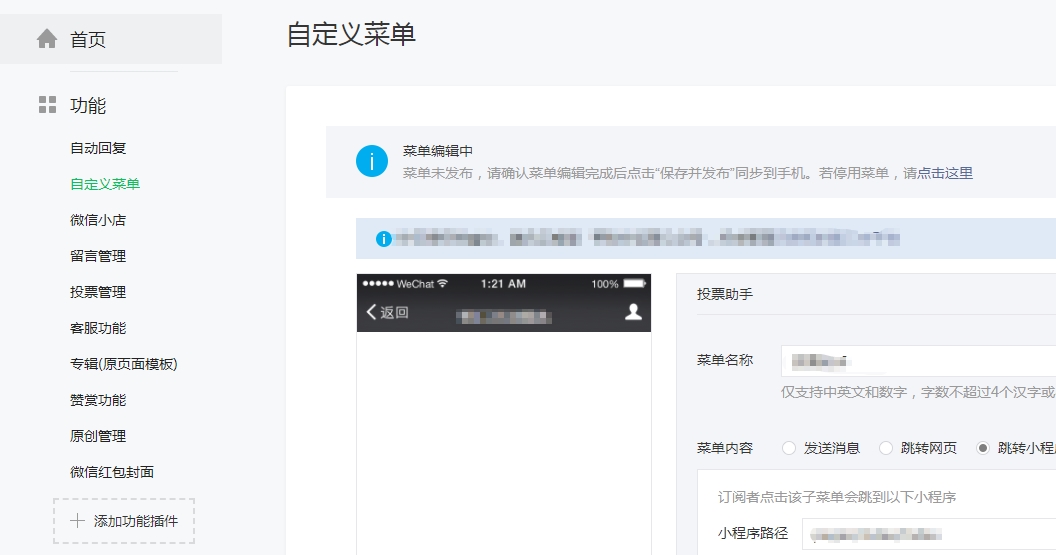Image resolution: width=1056 pixels, height=555 pixels.
Task: Click the small info icon in notice bar
Action: point(383,239)
